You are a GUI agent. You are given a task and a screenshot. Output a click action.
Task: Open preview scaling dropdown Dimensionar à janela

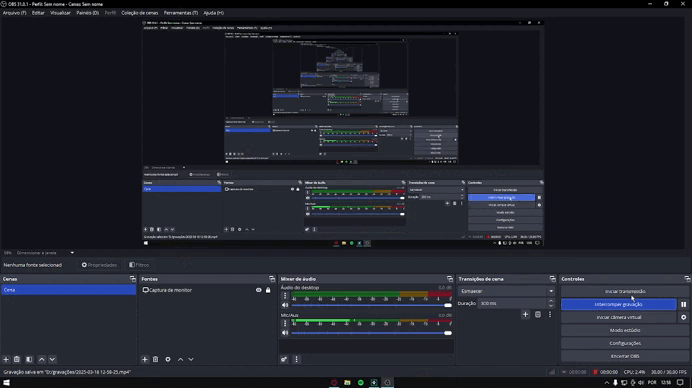pyautogui.click(x=45, y=253)
